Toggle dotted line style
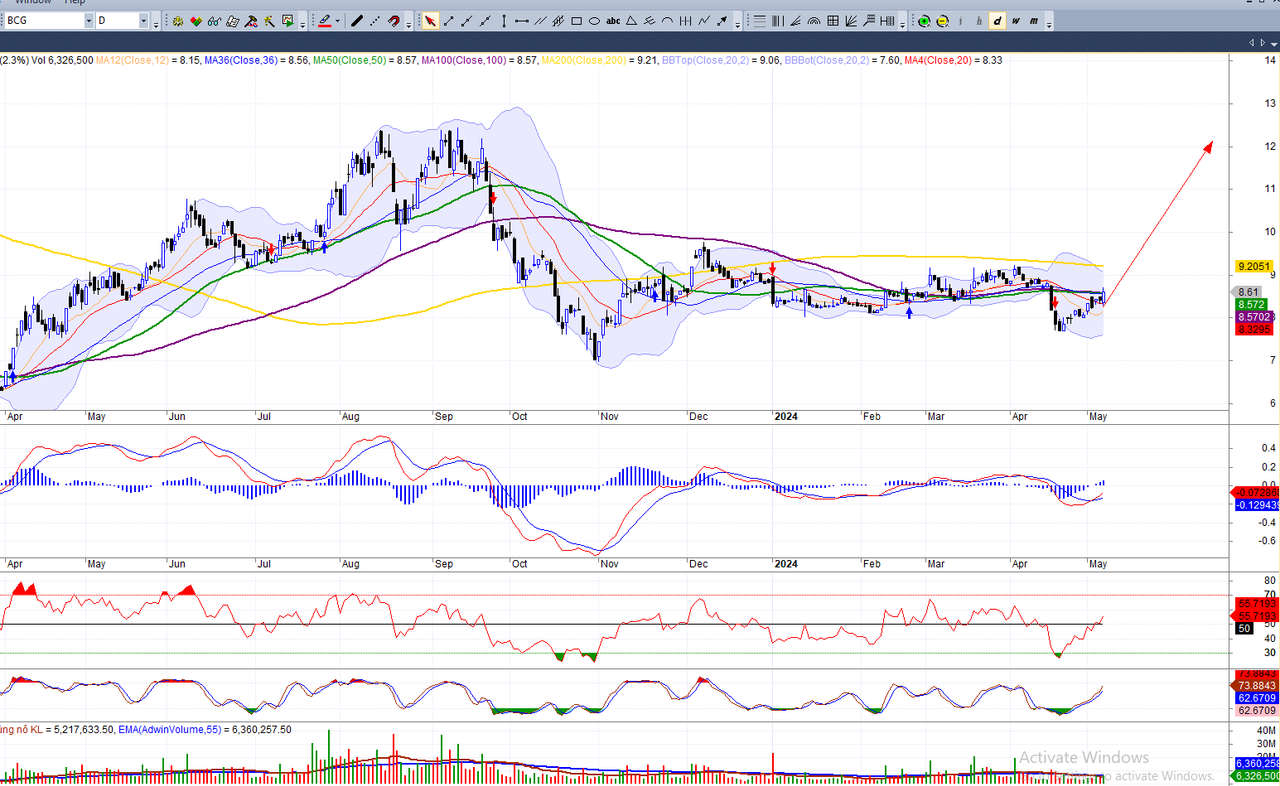Viewport: 1280px width, 786px height. [x=375, y=21]
